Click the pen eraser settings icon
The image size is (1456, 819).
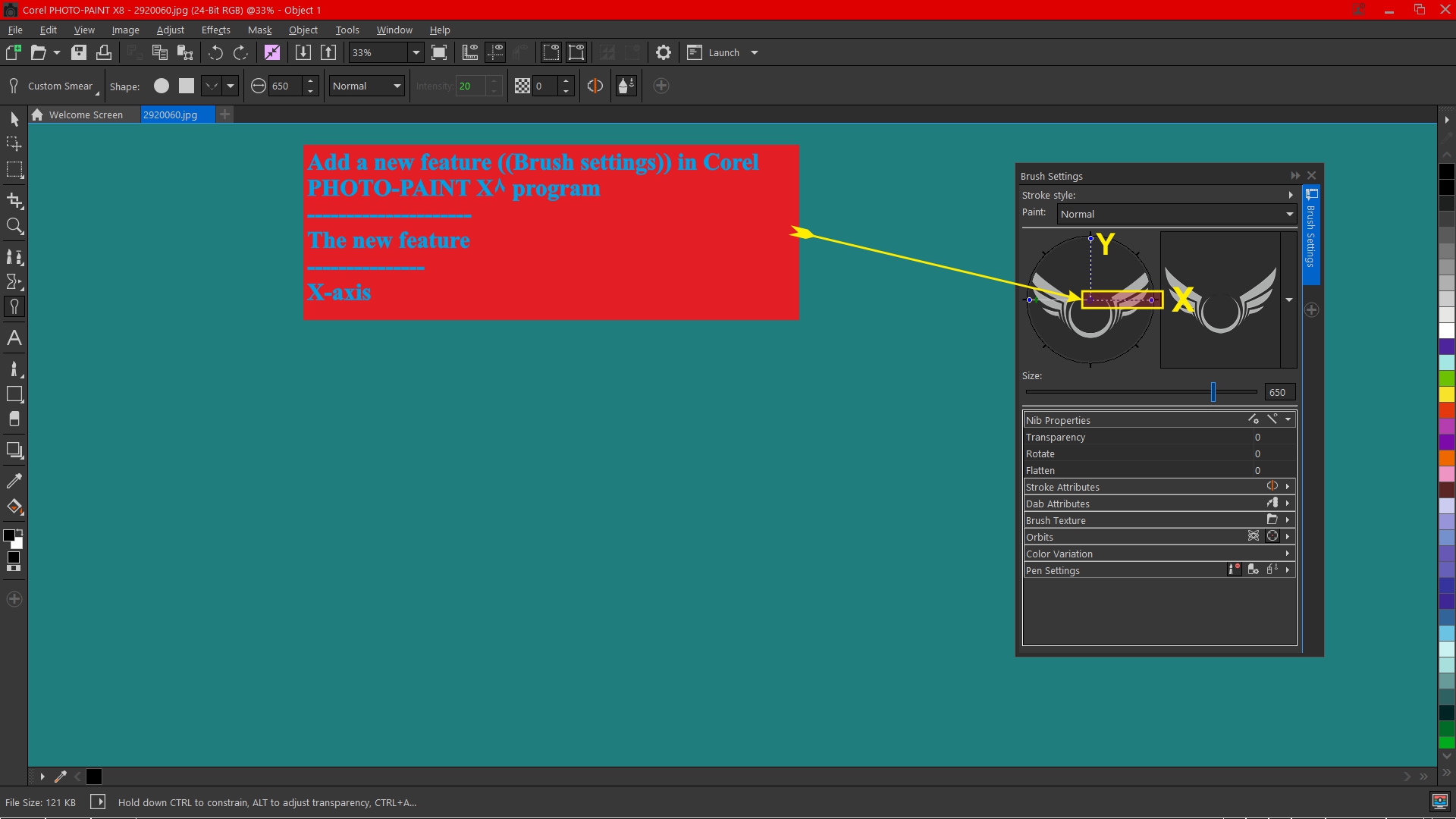[x=1254, y=570]
